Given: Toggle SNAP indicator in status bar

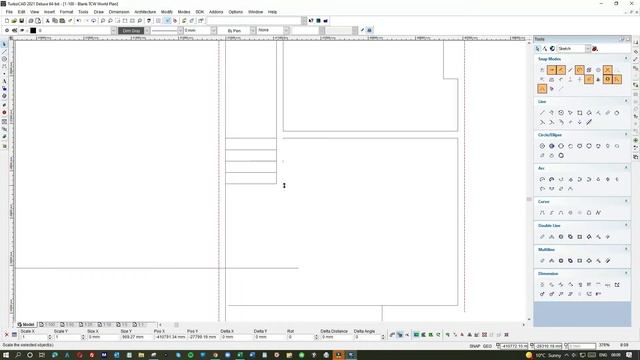Looking at the screenshot, I should click(474, 346).
